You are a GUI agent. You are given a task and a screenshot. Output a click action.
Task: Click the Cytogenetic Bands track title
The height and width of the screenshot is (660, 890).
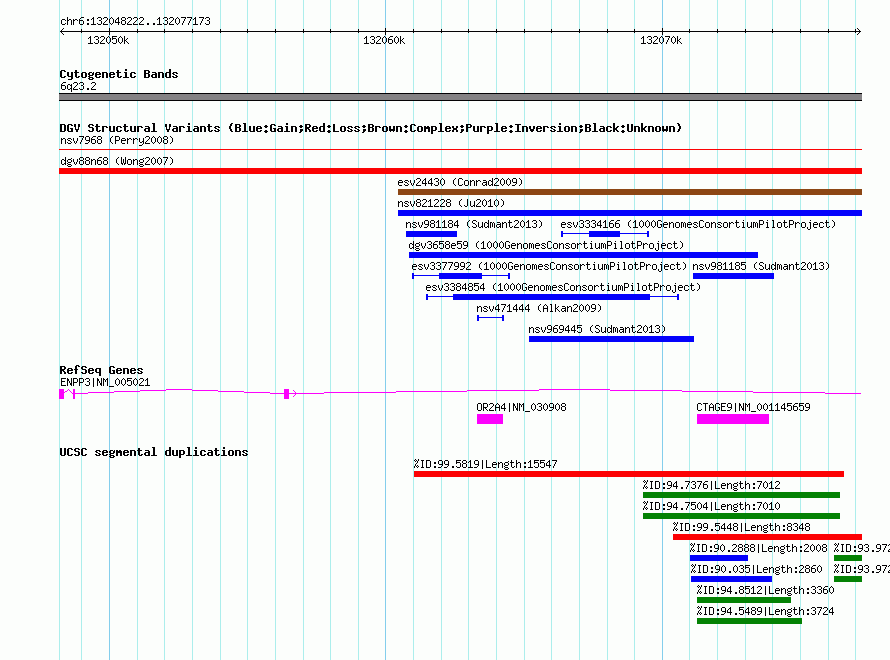click(119, 74)
